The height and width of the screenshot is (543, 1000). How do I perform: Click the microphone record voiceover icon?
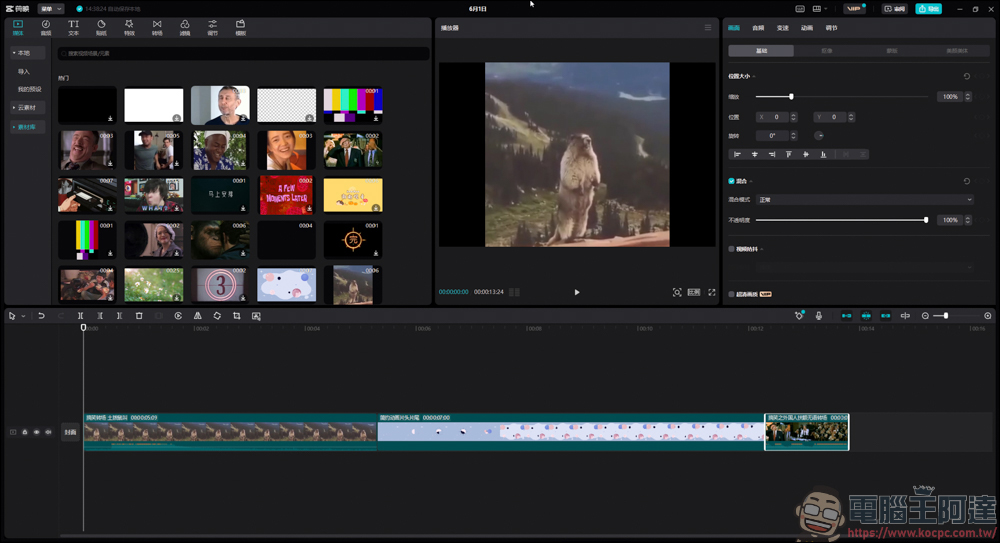[819, 316]
